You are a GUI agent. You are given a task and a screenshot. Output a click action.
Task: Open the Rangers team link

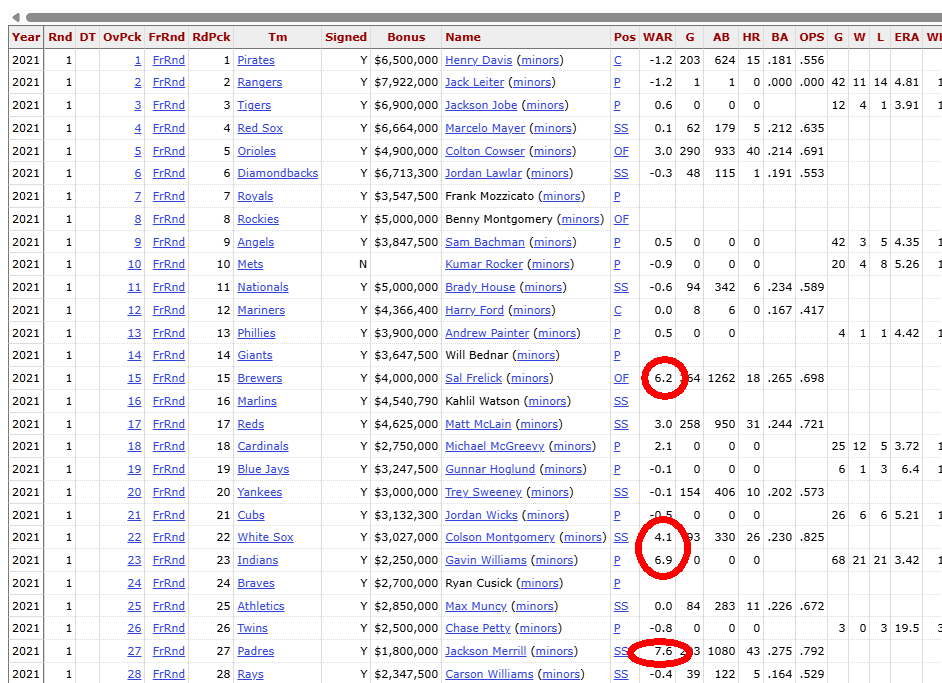point(260,82)
